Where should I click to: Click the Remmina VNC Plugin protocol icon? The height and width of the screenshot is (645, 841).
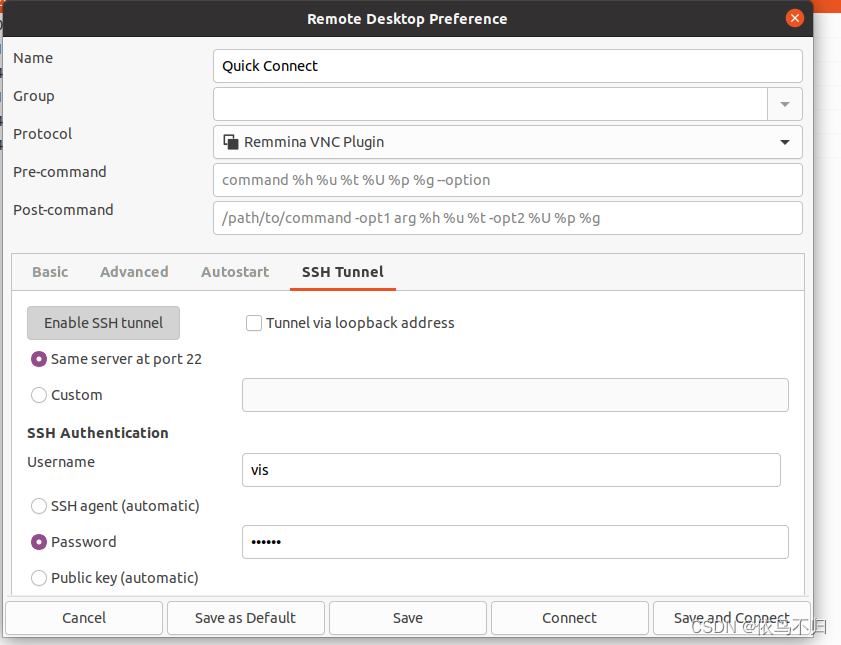pos(231,142)
